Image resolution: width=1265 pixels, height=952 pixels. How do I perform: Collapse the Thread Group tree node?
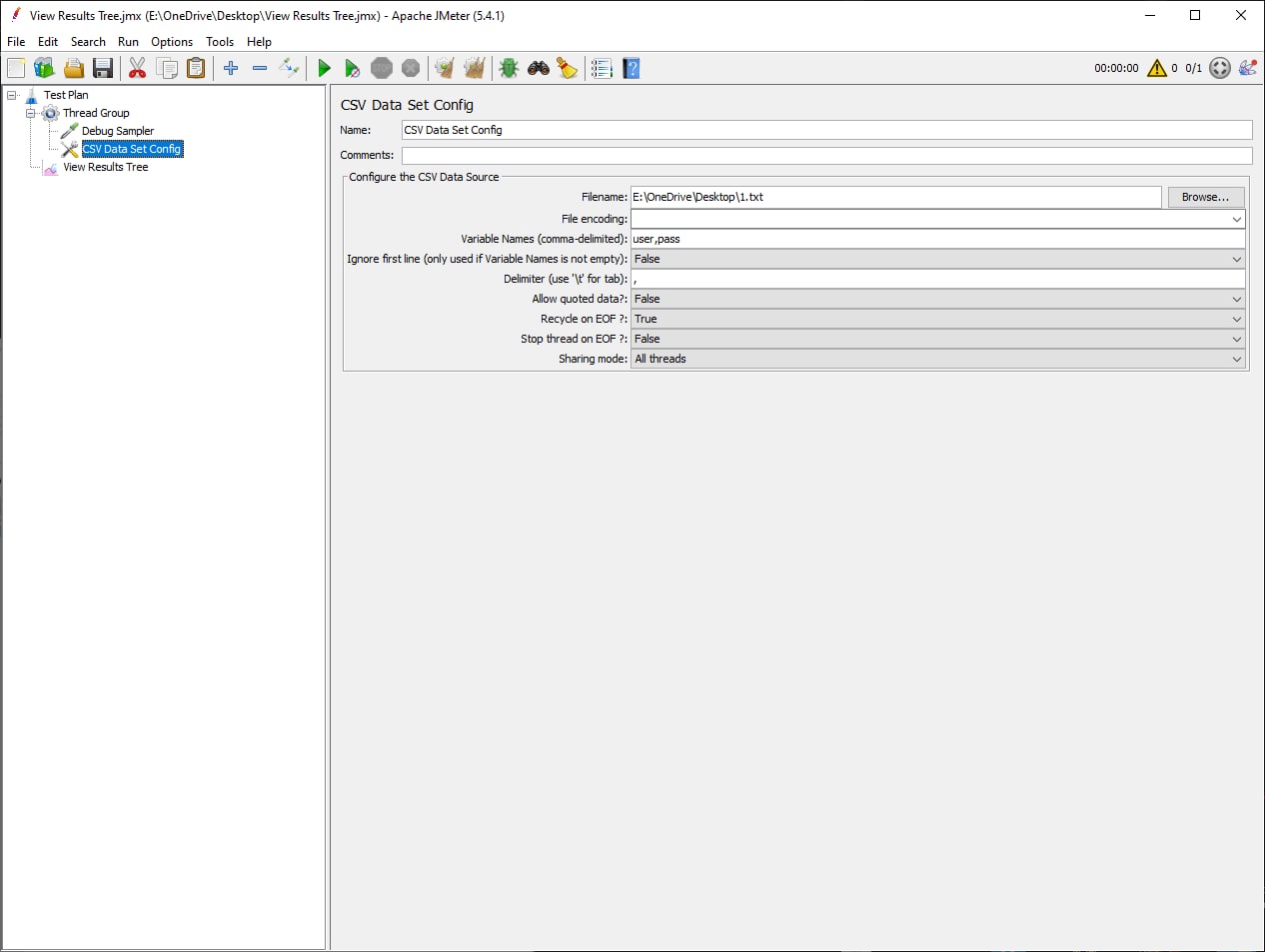[31, 113]
